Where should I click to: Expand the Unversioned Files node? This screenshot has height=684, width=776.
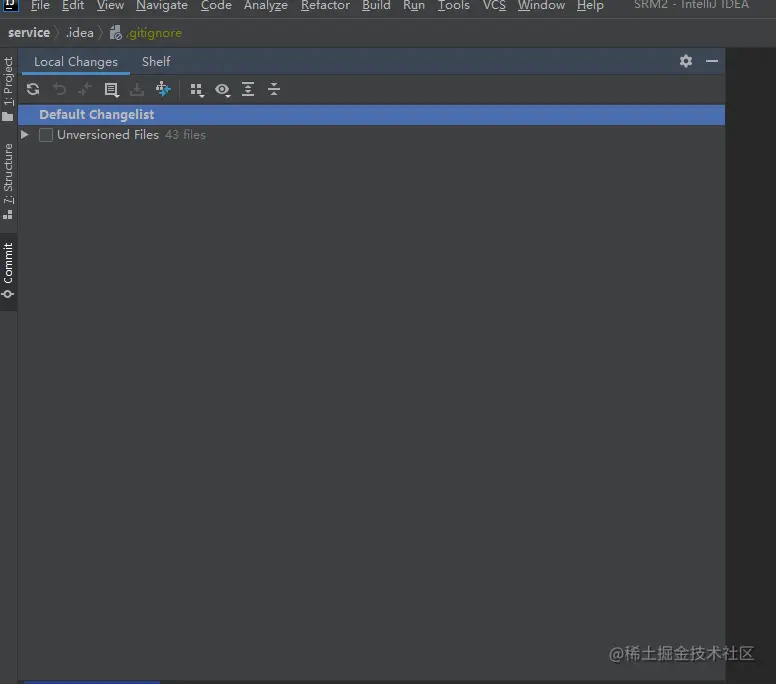click(x=25, y=135)
